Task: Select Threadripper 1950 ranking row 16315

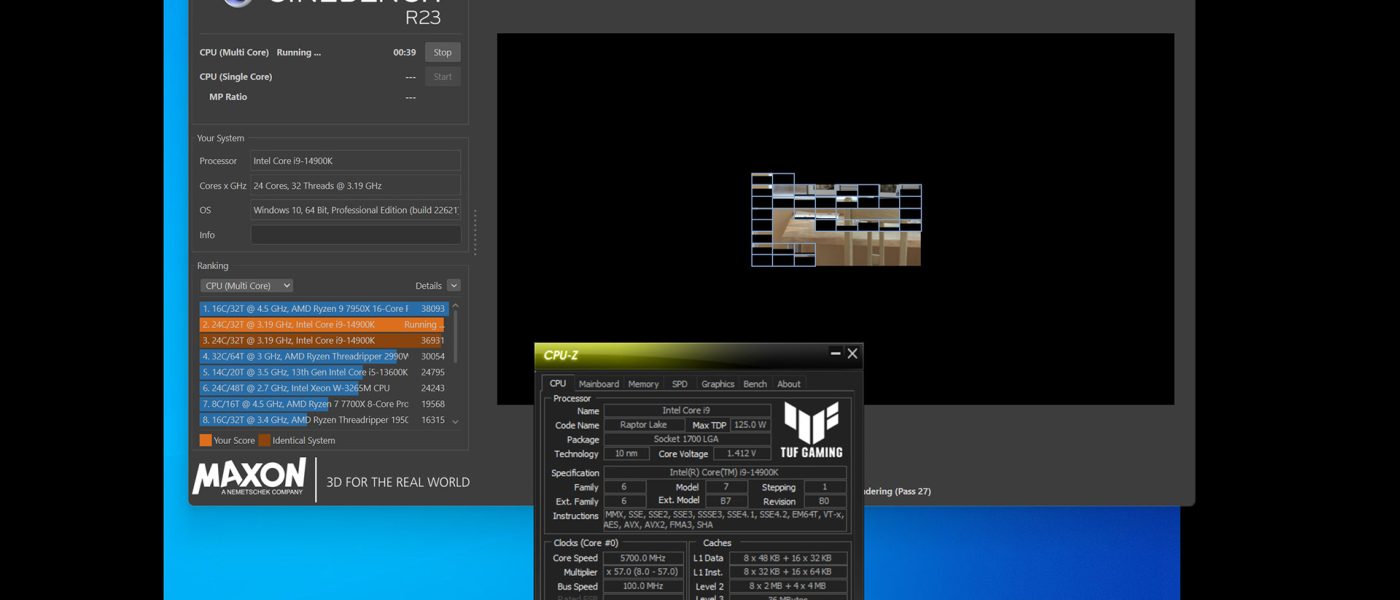Action: pyautogui.click(x=323, y=420)
